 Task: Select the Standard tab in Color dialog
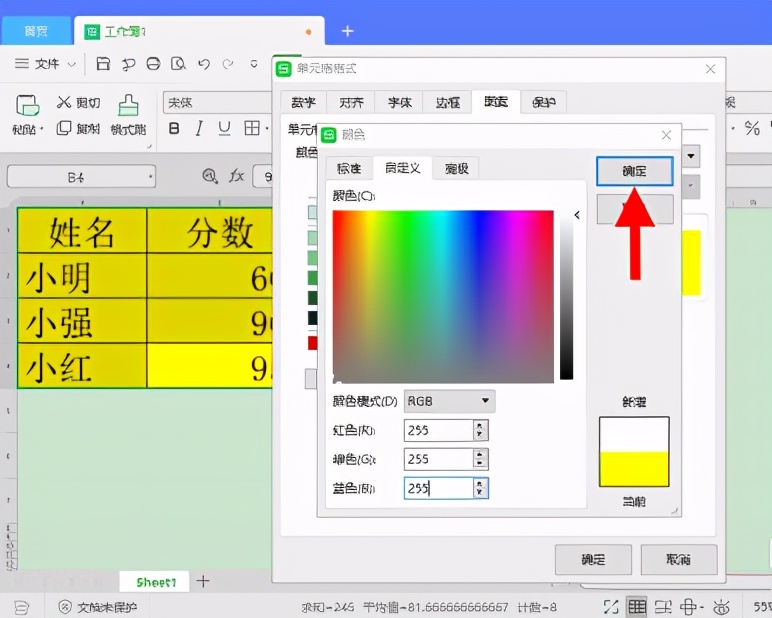coord(349,168)
